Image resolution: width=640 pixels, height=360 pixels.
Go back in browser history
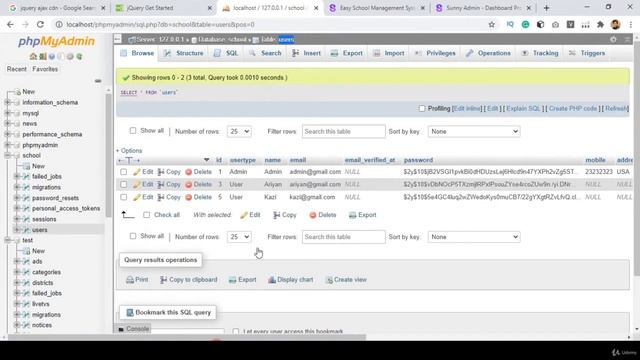pos(10,24)
